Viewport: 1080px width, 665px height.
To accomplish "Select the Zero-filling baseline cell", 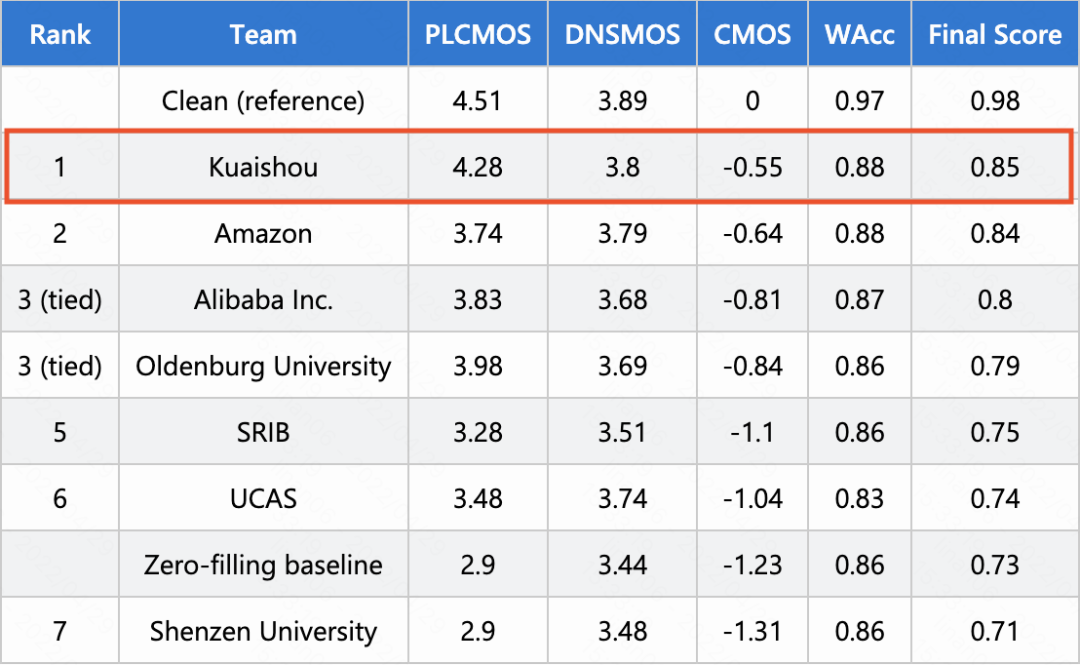I will click(x=263, y=565).
